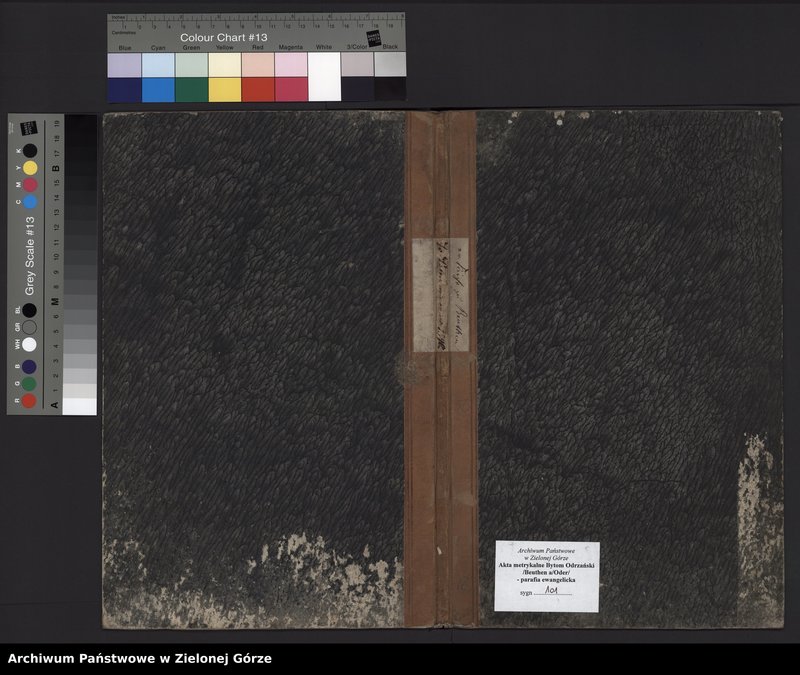Click the K patch on the grey scale
This screenshot has width=800, height=675.
(x=29, y=149)
